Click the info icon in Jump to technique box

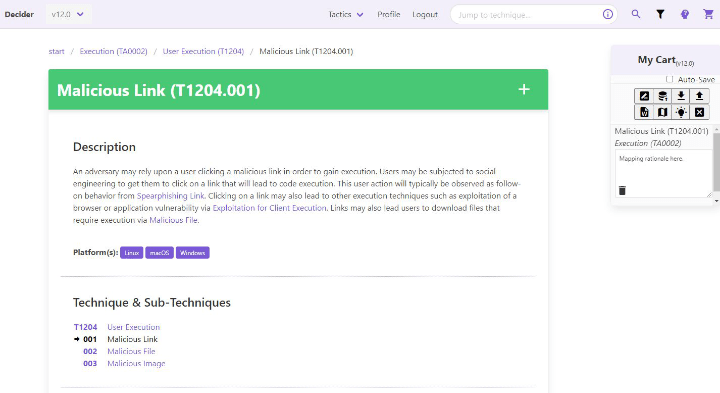coord(608,14)
